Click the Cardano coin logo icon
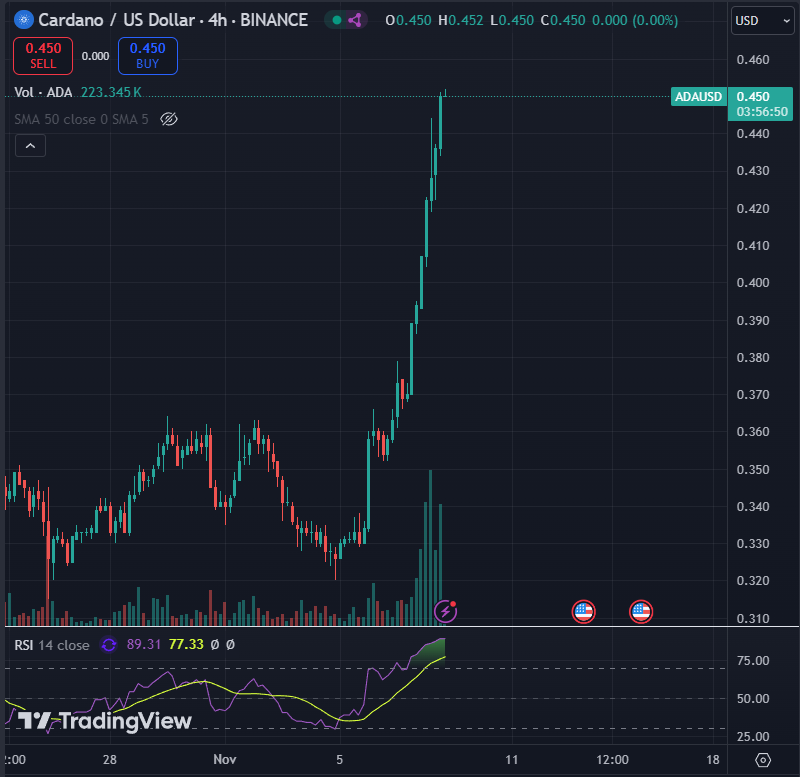This screenshot has height=777, width=800. (x=24, y=20)
